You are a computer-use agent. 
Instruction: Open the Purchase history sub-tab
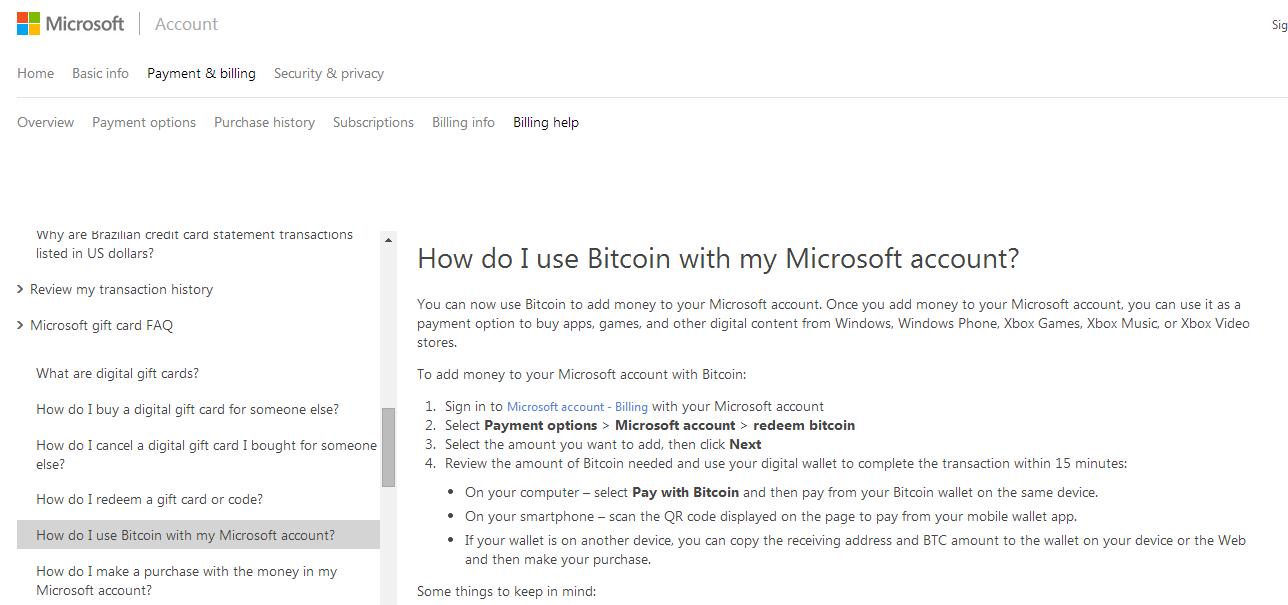click(x=264, y=122)
